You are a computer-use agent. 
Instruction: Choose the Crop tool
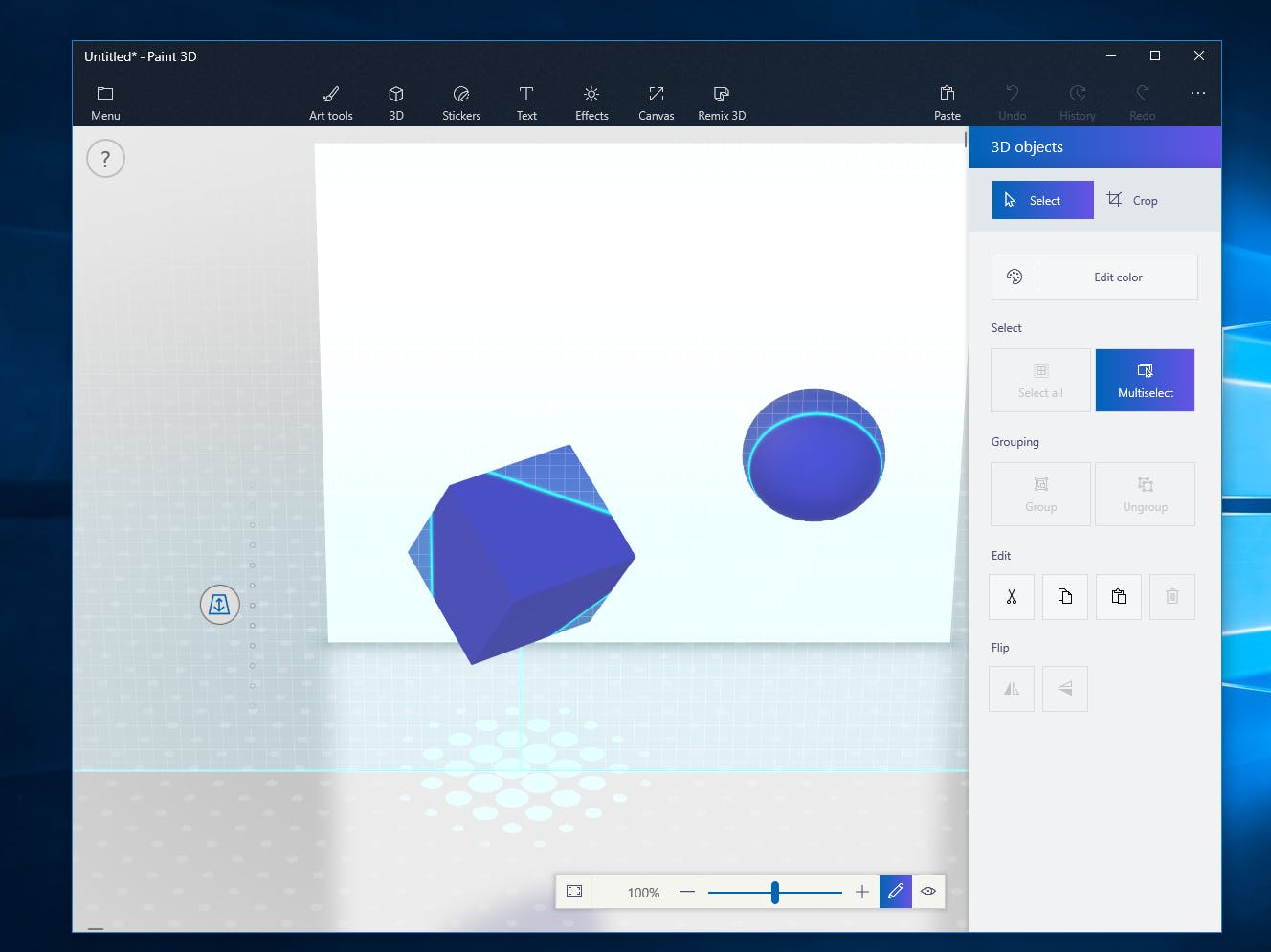[1132, 200]
